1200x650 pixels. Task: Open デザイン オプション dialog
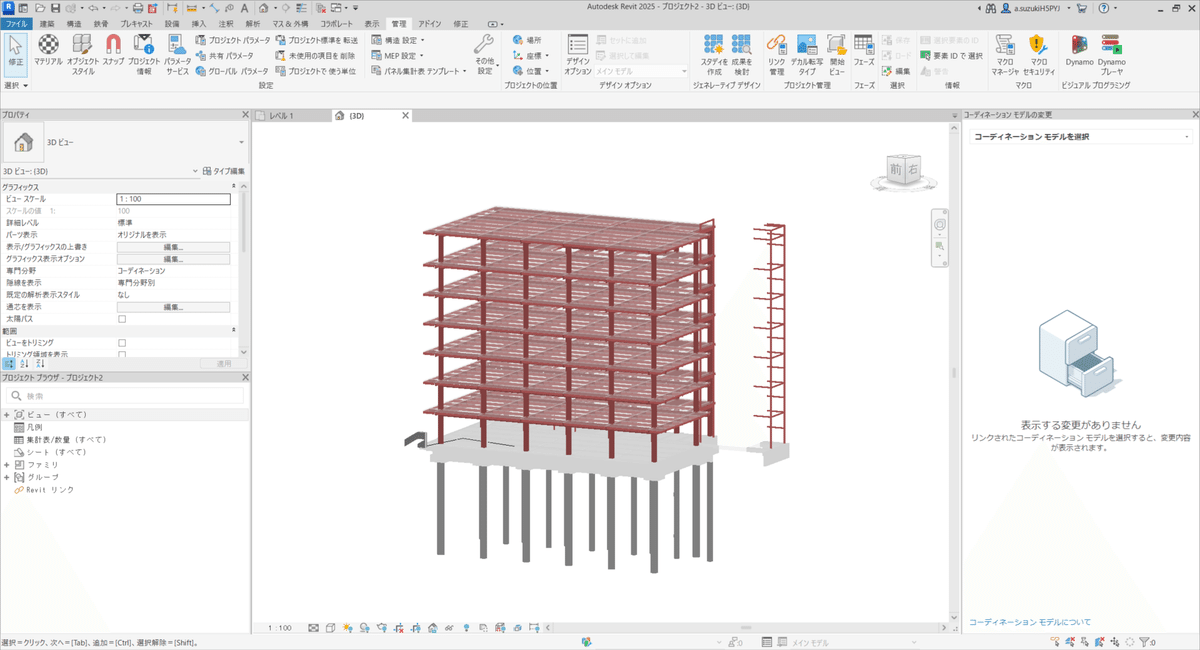[578, 55]
